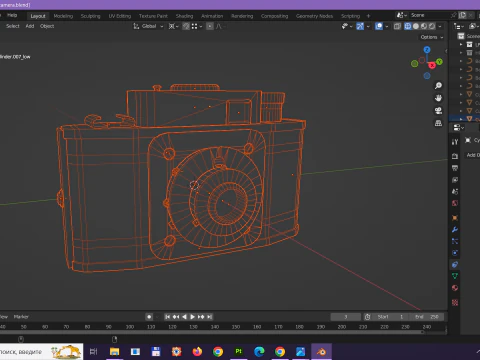The width and height of the screenshot is (480, 360).
Task: Open the Options dropdown in viewport
Action: (432, 37)
